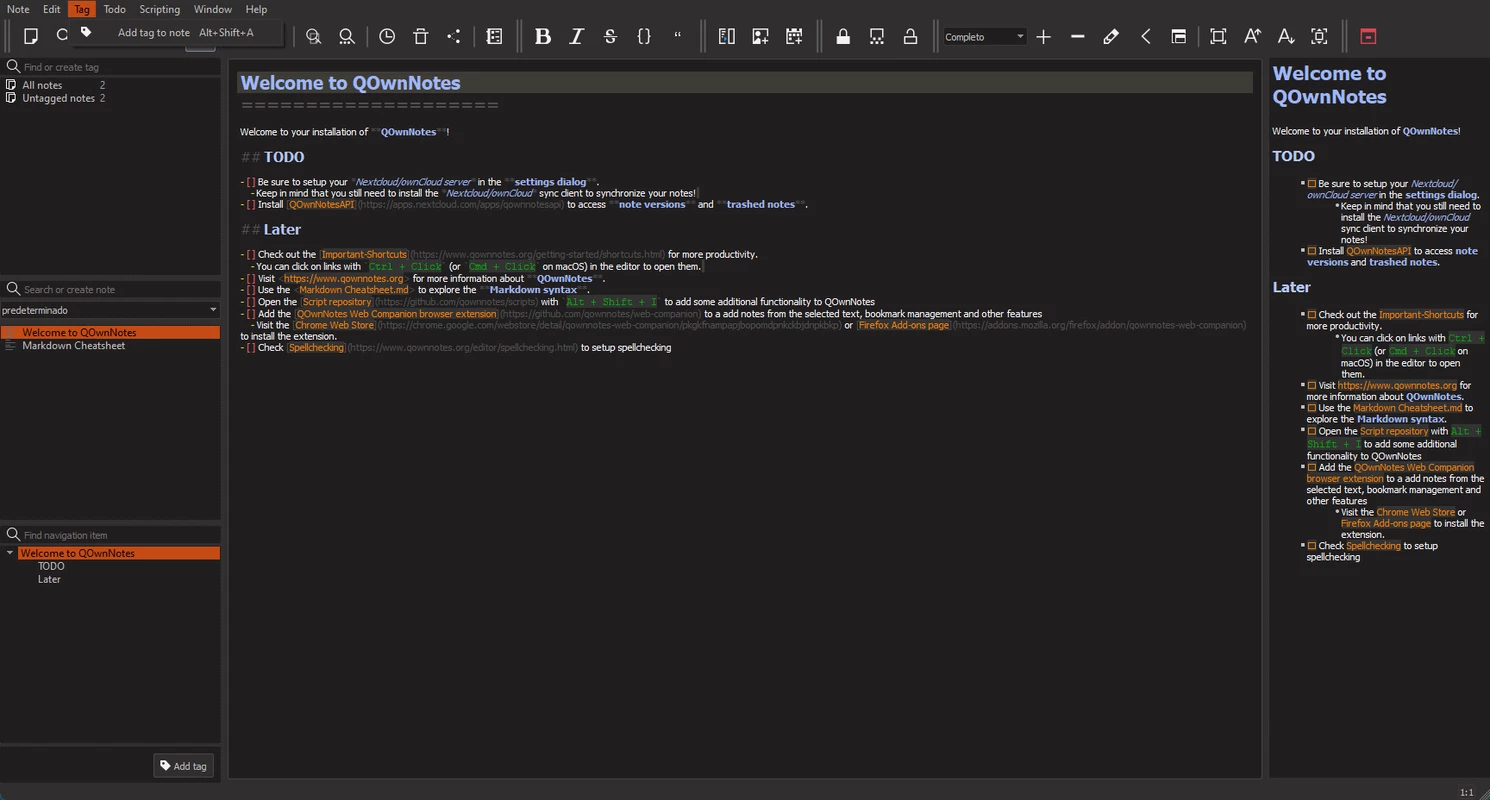
Task: Check the Install QOwnNotesAPI preview checkbox
Action: point(1312,251)
